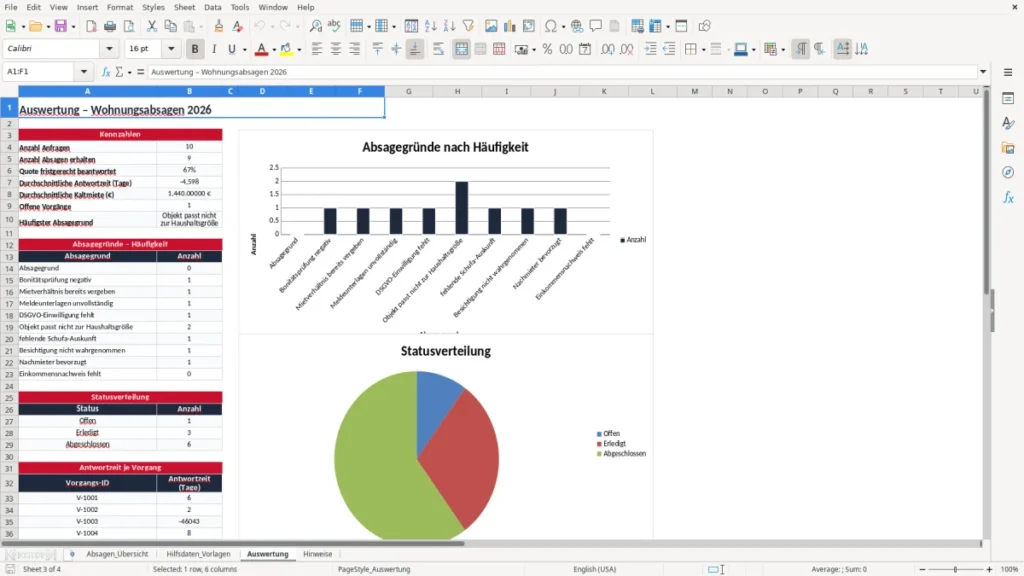Click the Sum button in formula bar
The height and width of the screenshot is (576, 1024).
119,72
